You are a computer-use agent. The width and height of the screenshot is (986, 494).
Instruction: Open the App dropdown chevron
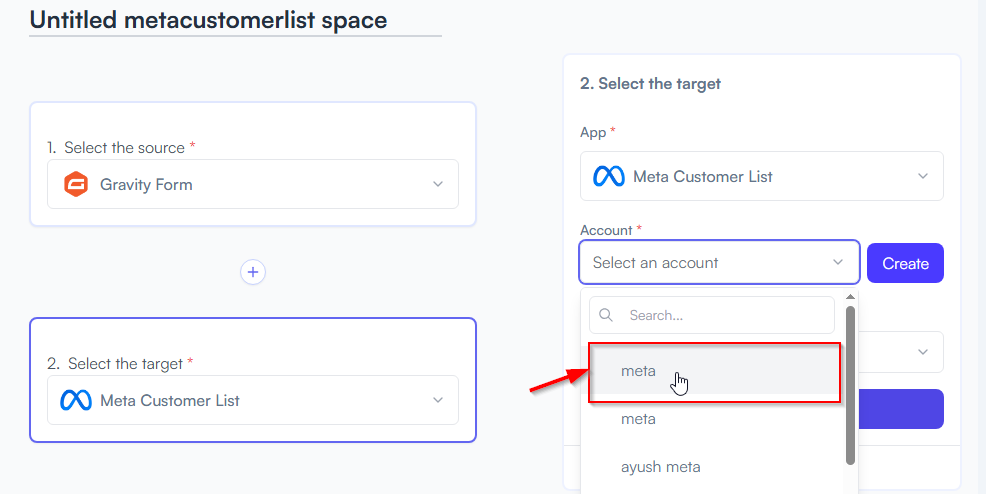click(x=922, y=176)
